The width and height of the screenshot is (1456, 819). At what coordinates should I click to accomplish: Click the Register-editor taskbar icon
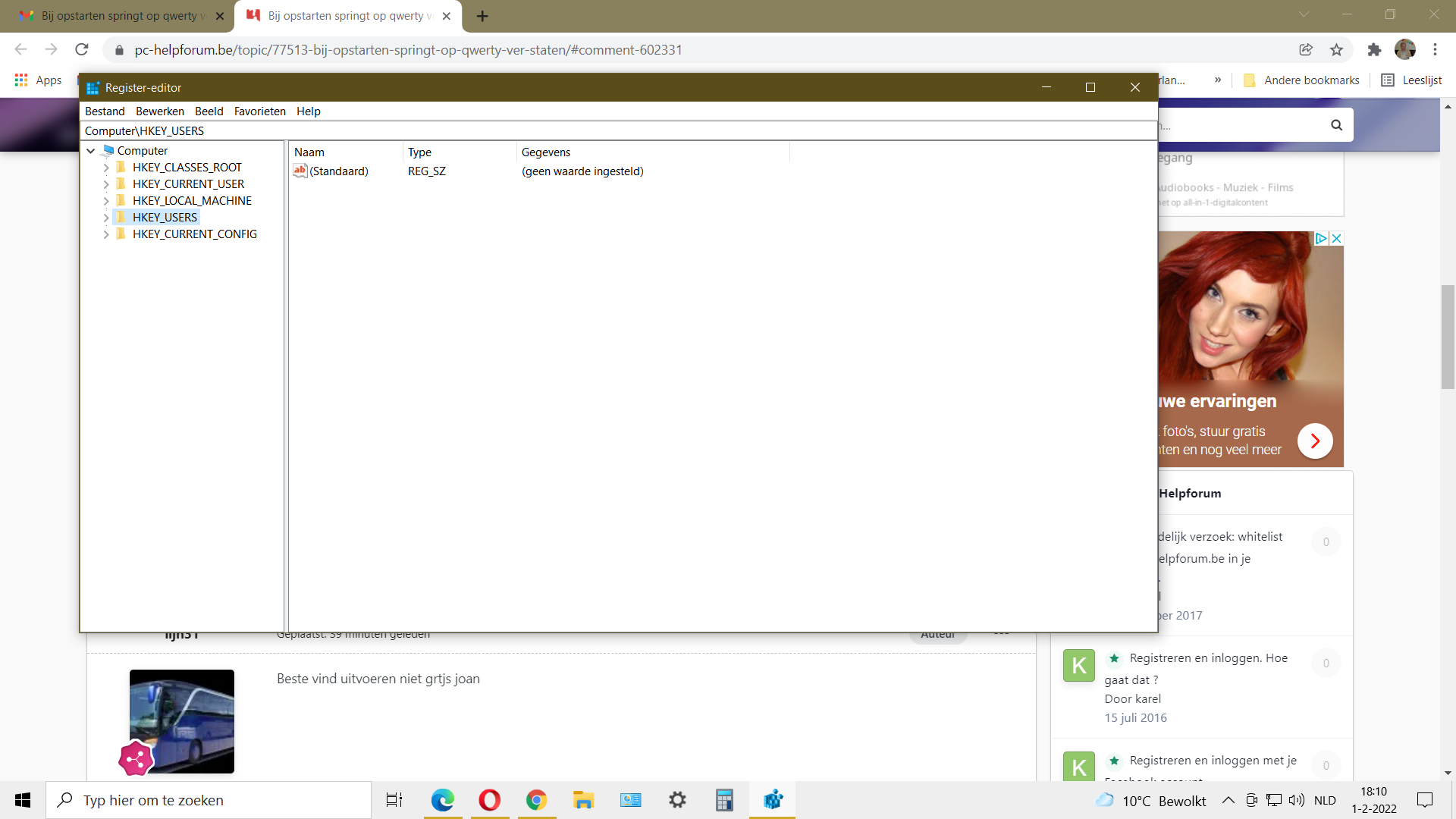tap(773, 800)
